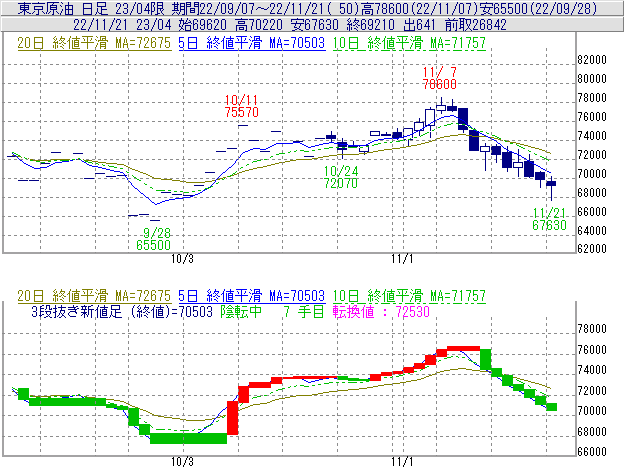This screenshot has height=475, width=624.
Task: Click the 10/3 date label under lower chart
Action: 182,462
